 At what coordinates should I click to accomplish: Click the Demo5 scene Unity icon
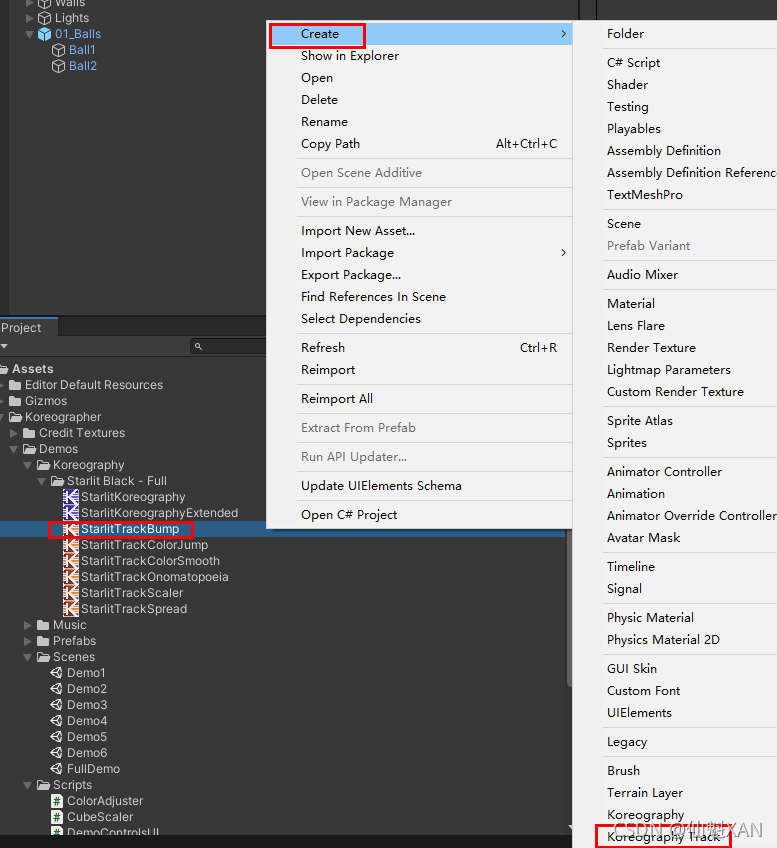coord(56,737)
